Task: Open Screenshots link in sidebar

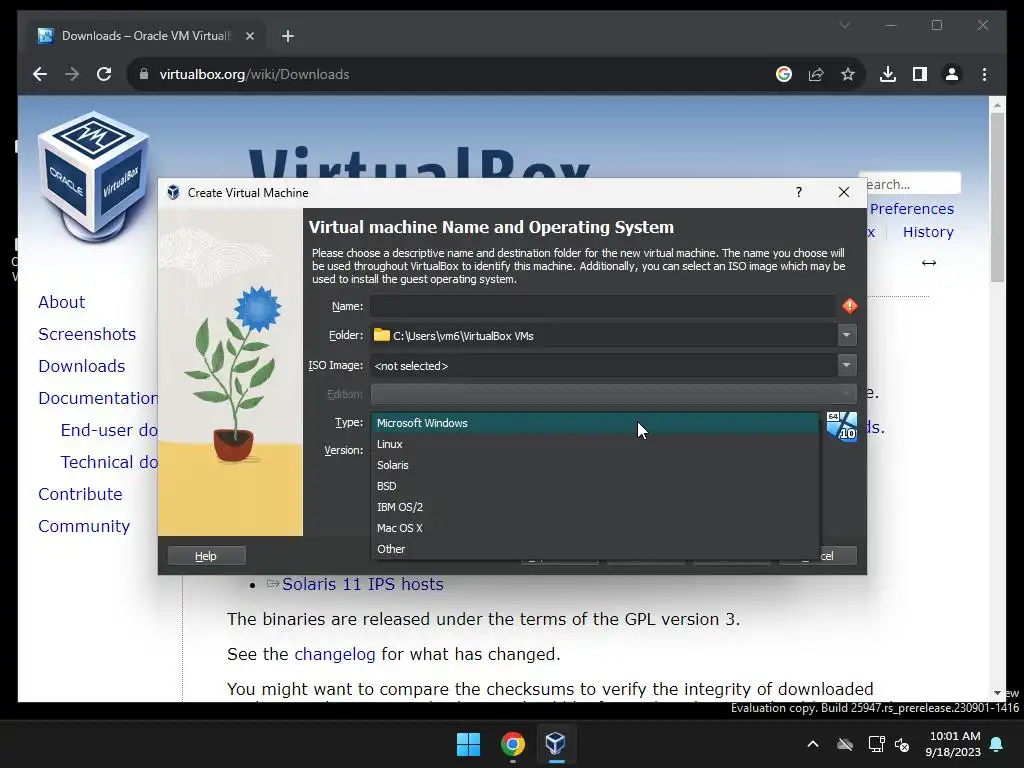Action: [87, 334]
